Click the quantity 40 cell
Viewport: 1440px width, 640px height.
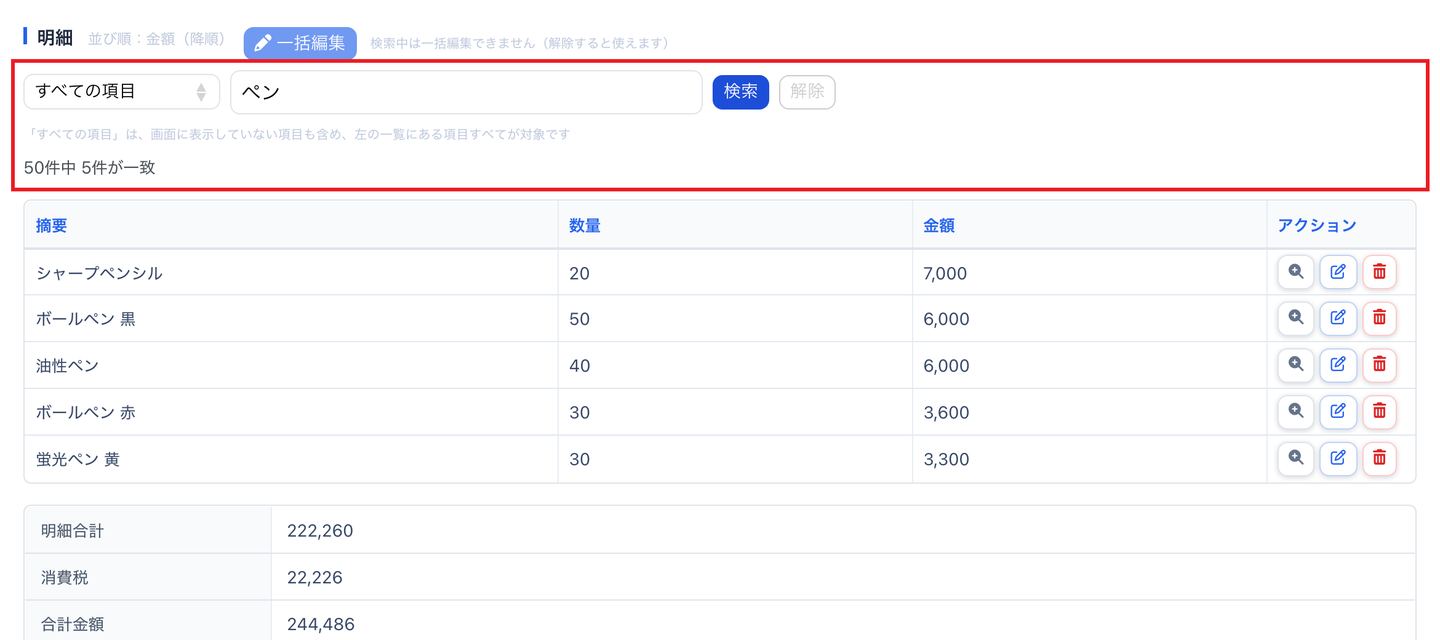[735, 366]
